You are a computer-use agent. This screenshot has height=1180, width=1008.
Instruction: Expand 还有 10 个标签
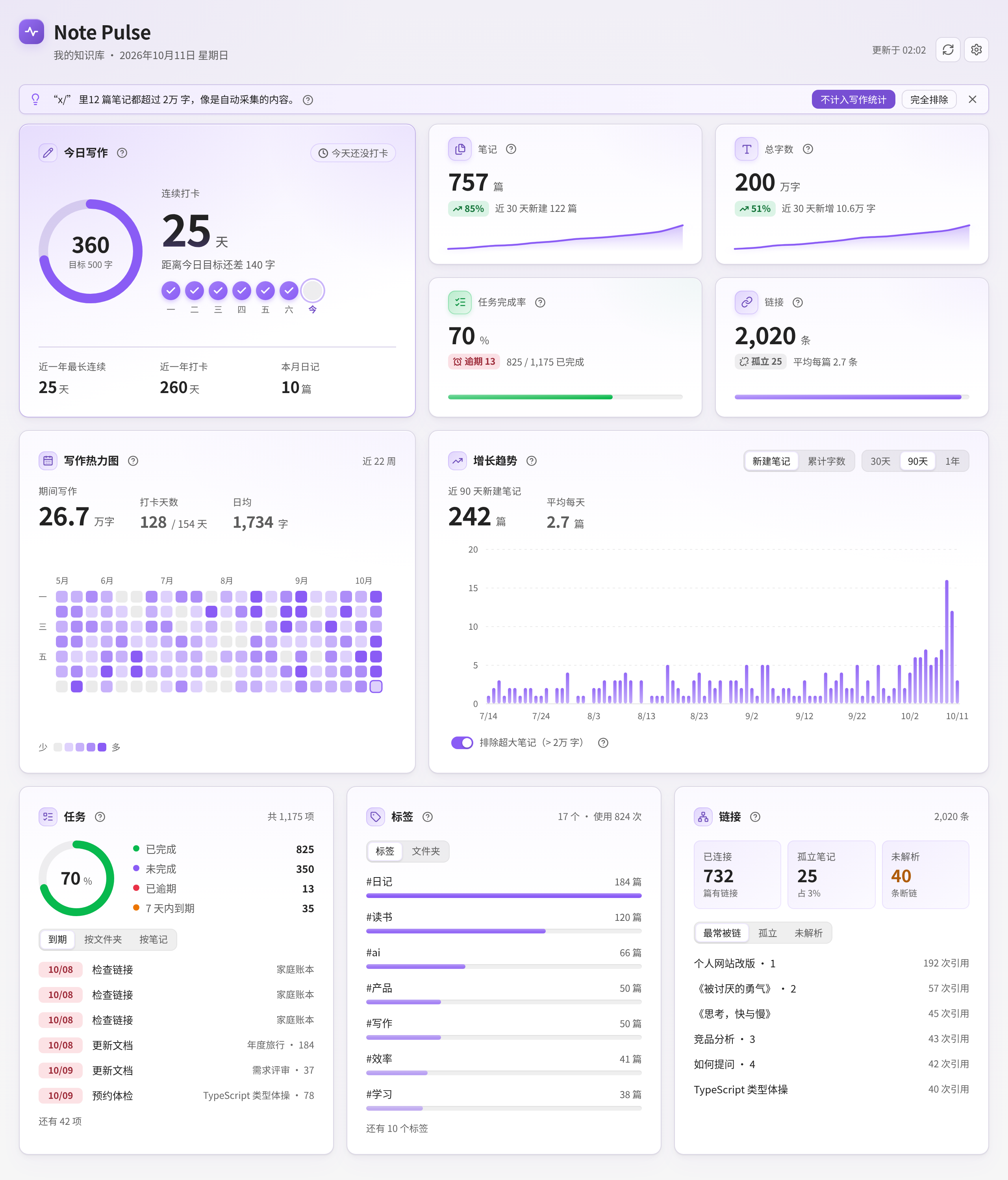[397, 1129]
